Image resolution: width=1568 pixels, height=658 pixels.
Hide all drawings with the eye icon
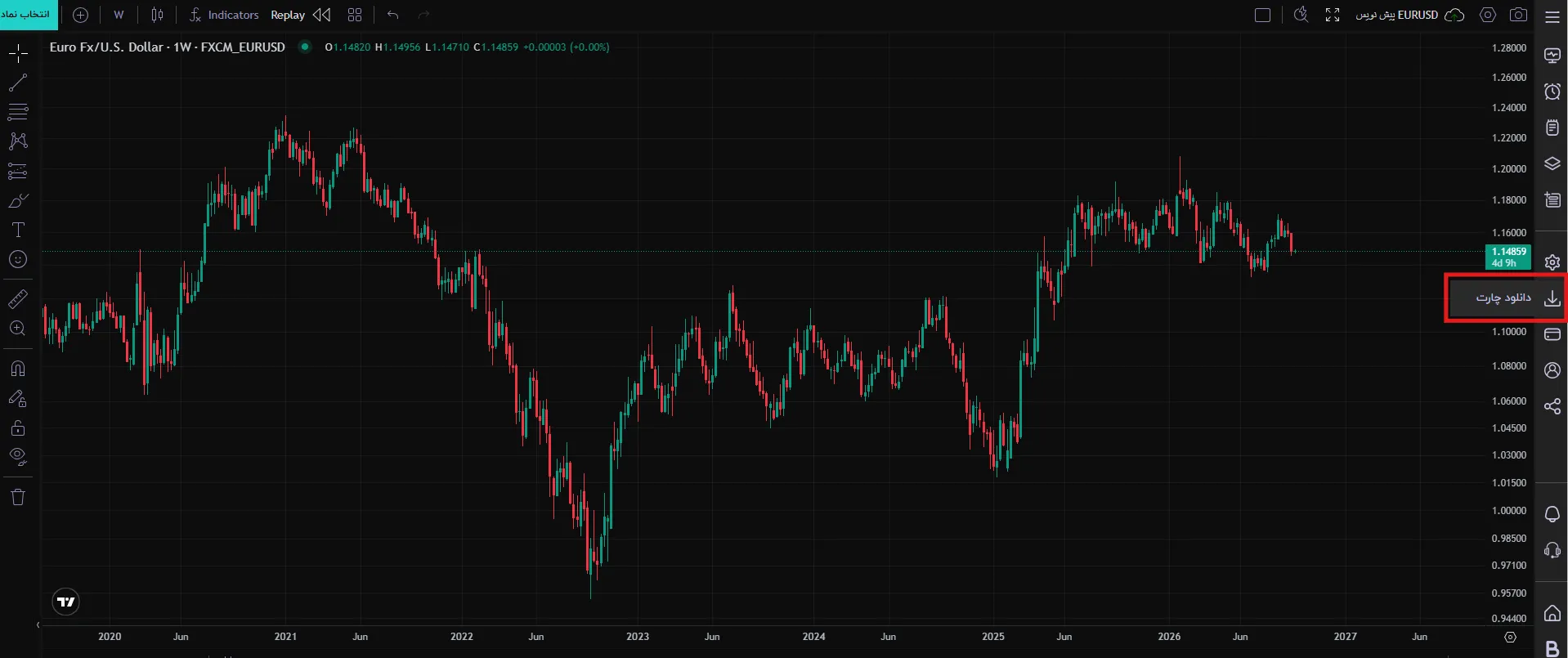click(18, 456)
